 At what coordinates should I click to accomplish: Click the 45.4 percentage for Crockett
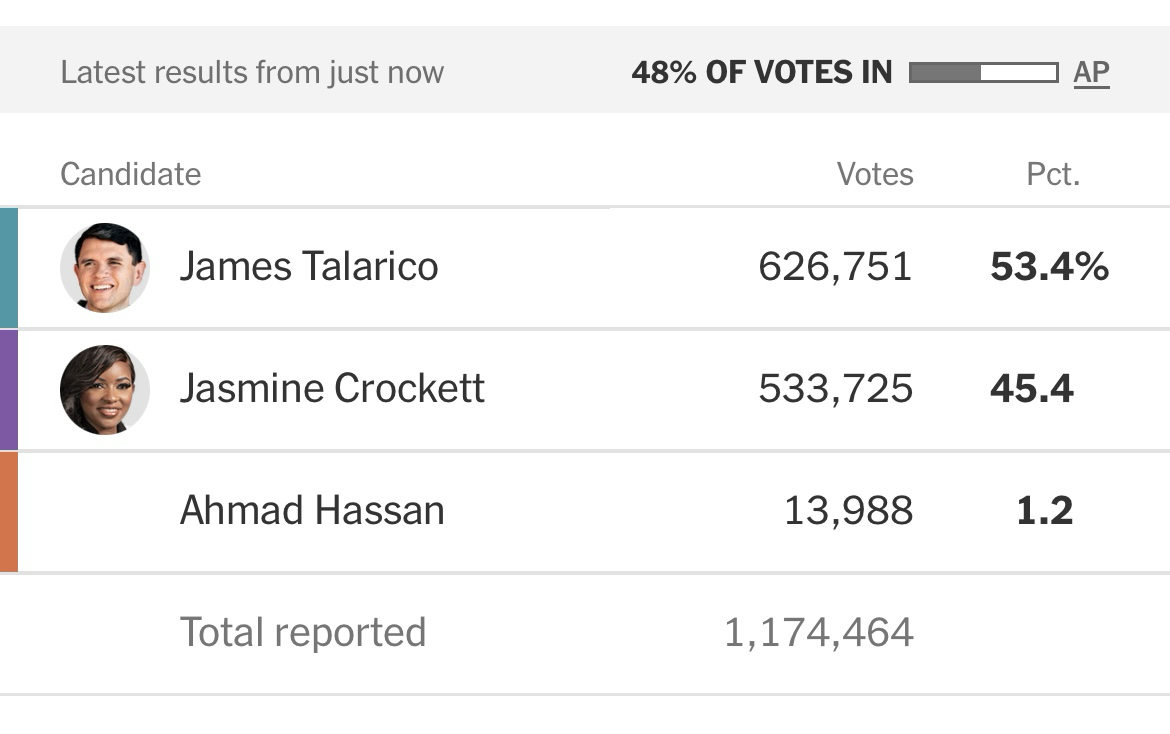tap(1032, 389)
